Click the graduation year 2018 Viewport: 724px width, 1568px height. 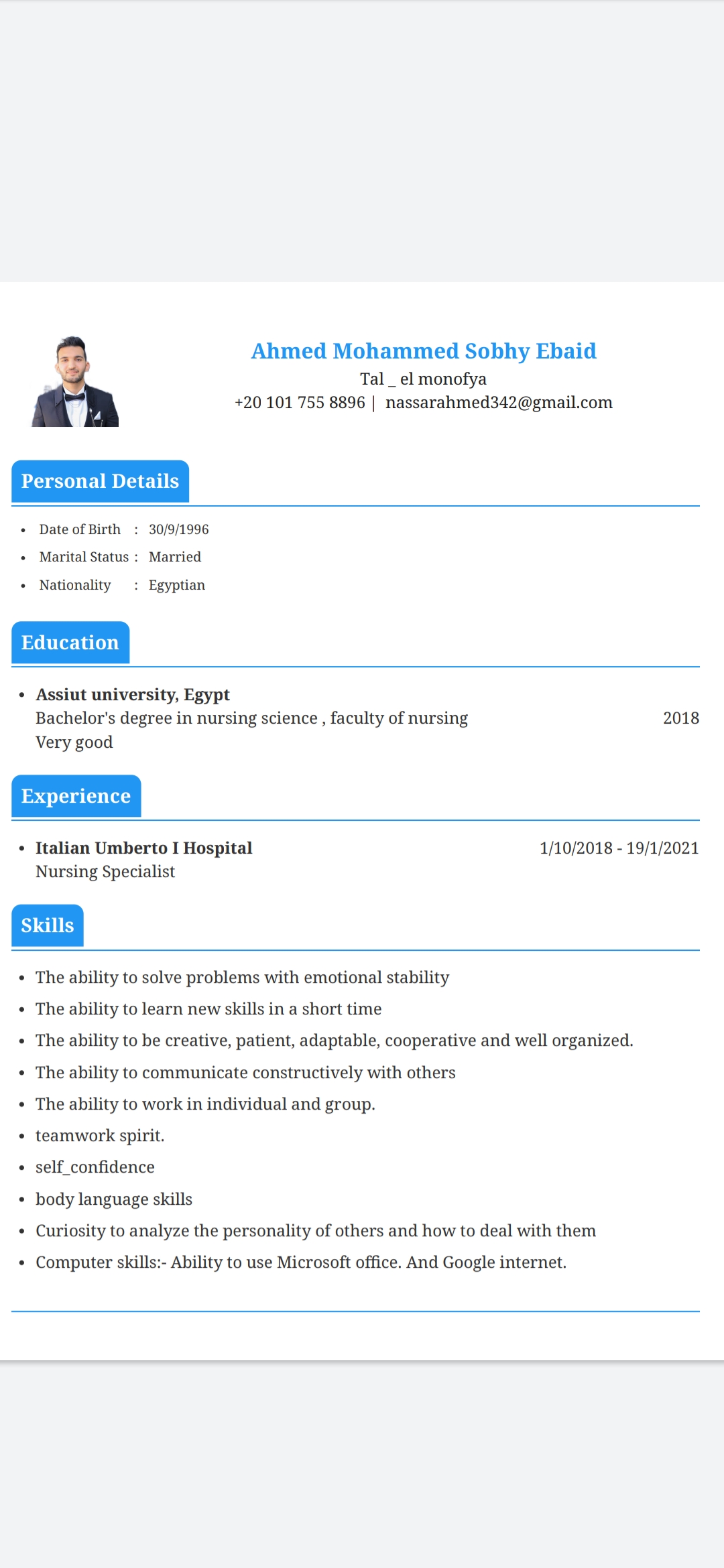[x=680, y=718]
